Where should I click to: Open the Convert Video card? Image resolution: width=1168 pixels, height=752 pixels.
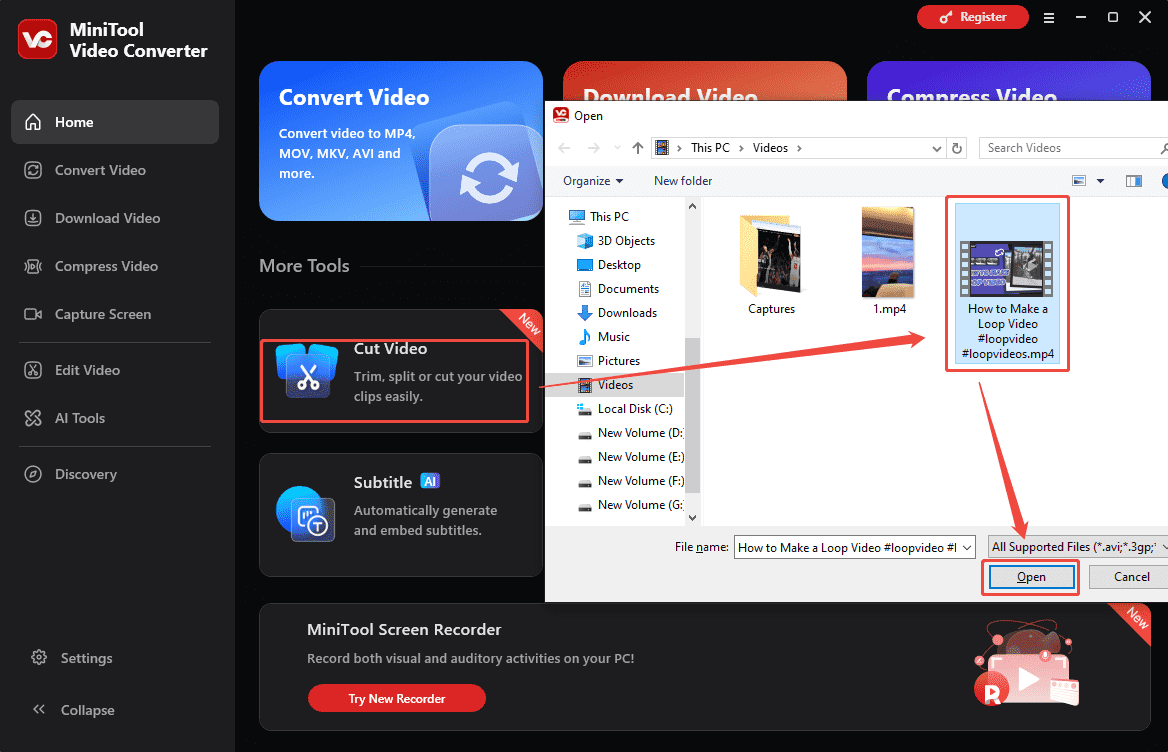click(x=401, y=141)
